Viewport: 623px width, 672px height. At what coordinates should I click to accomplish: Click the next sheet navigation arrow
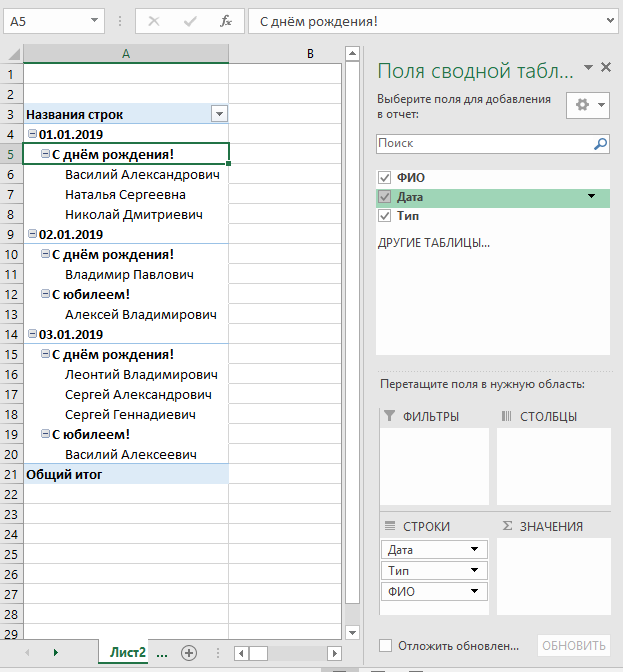pyautogui.click(x=55, y=652)
